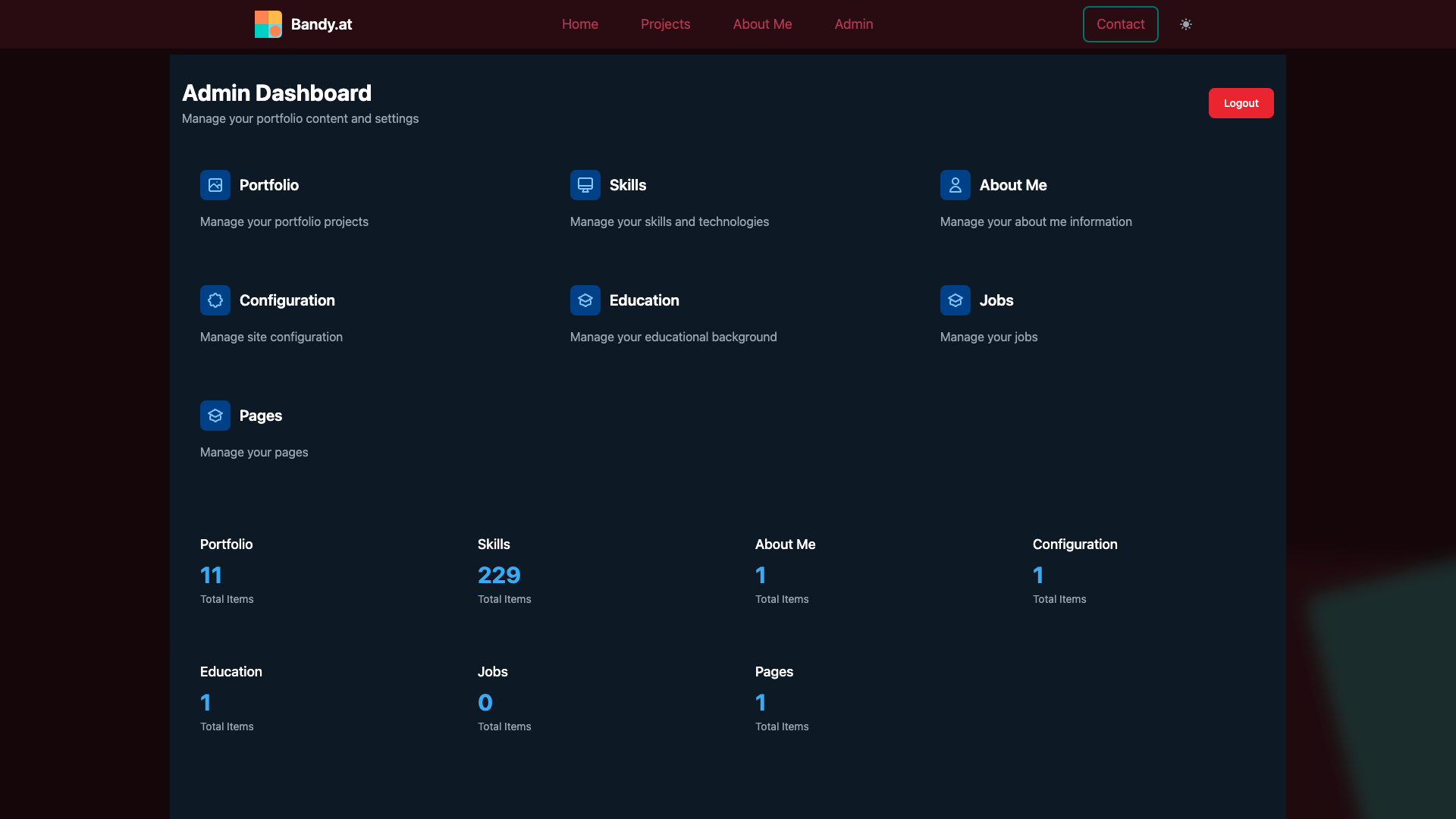Open the Education card title
The height and width of the screenshot is (819, 1456).
point(645,300)
